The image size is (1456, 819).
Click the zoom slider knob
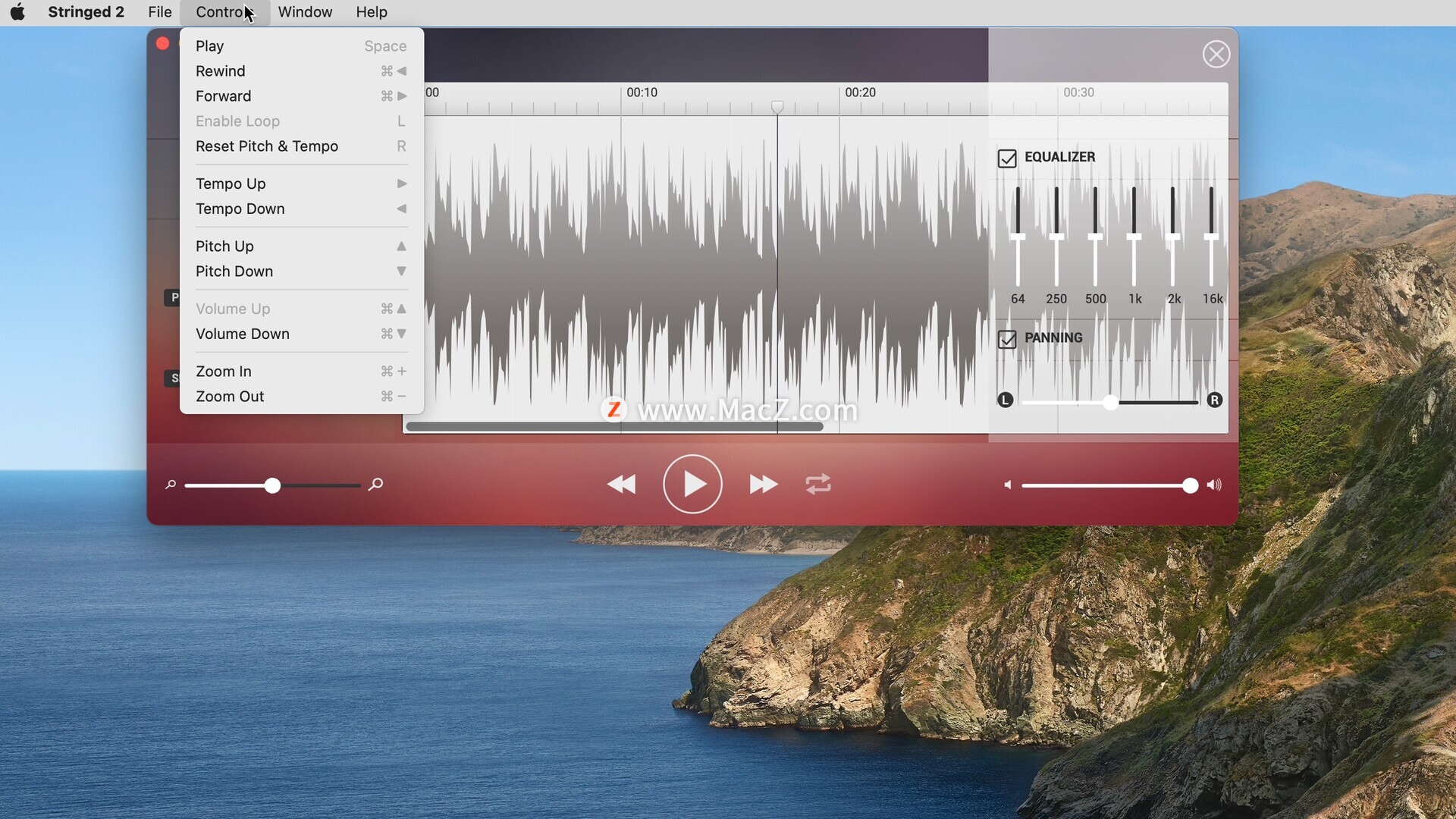[272, 485]
